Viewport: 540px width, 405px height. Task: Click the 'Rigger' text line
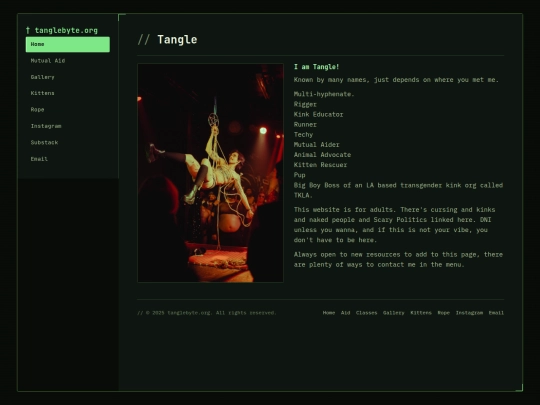click(305, 104)
